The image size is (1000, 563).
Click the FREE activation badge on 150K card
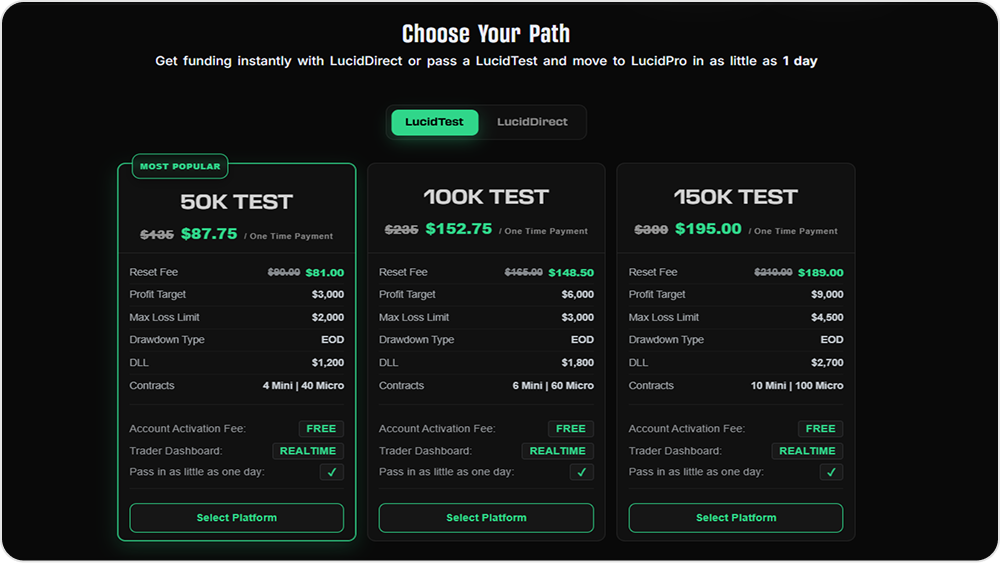coord(820,428)
